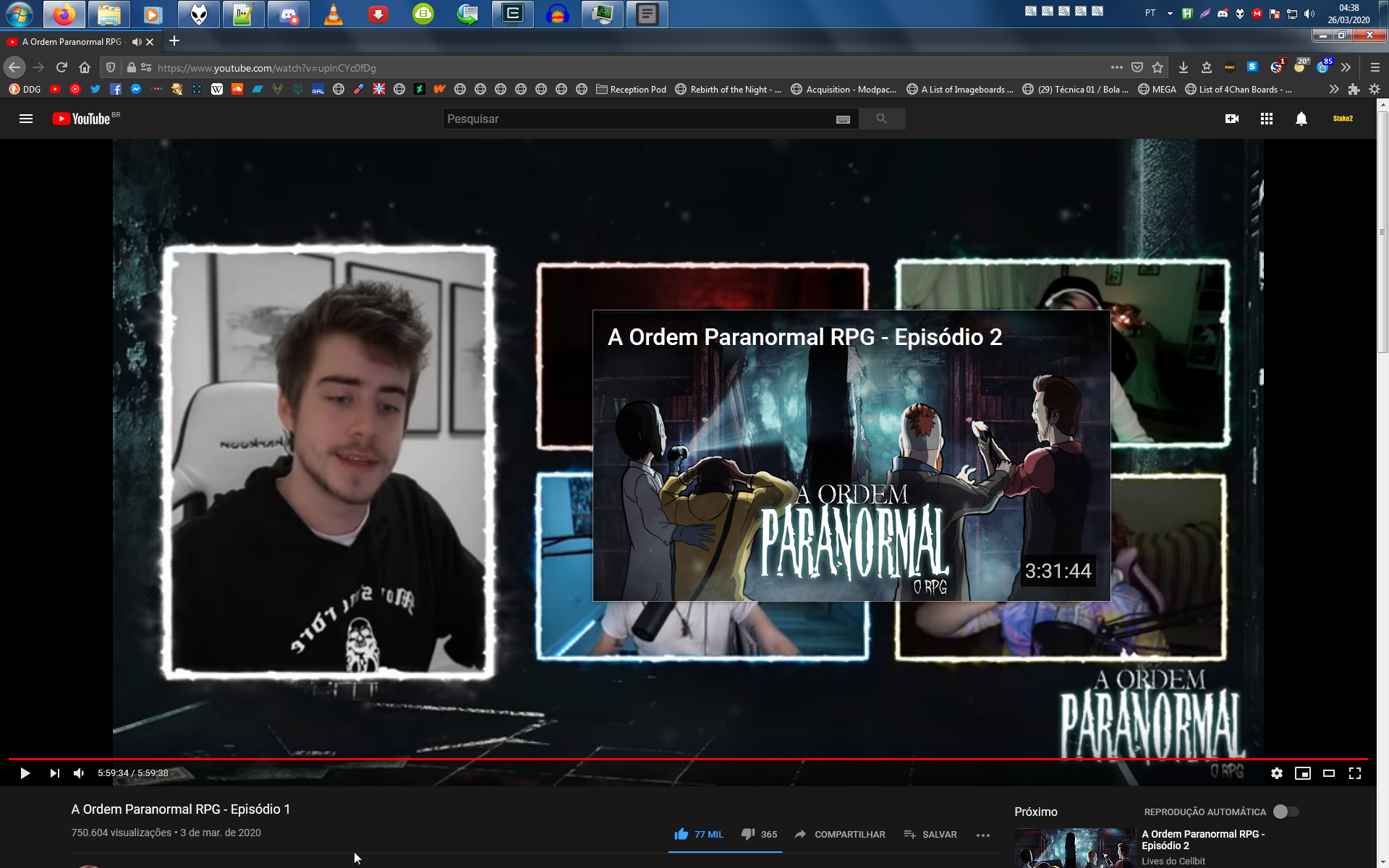Click SALVAR to save the video
1389x868 pixels.
click(x=930, y=834)
